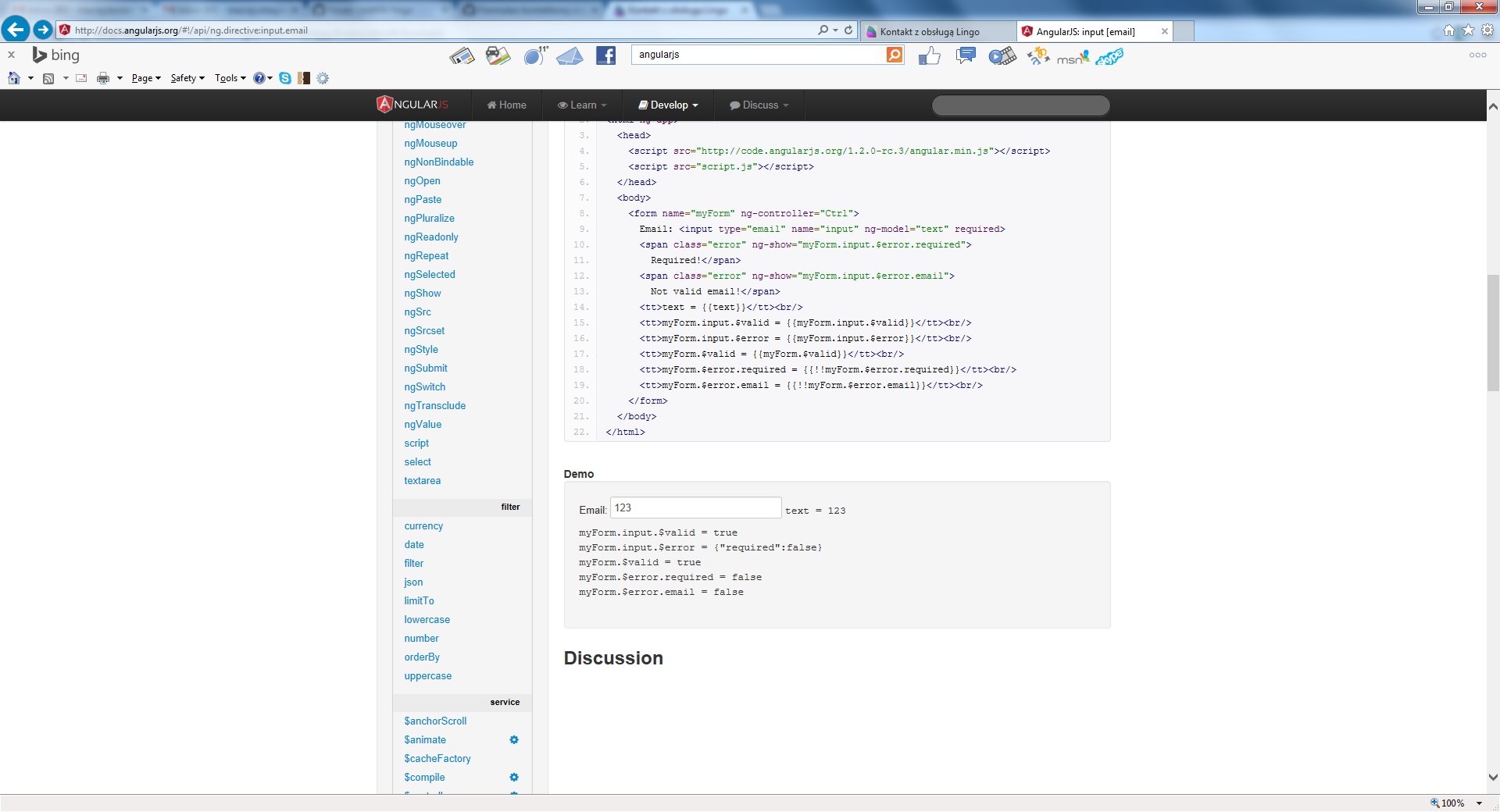This screenshot has height=812, width=1500.
Task: Click the blue Help question mark icon
Action: [259, 78]
